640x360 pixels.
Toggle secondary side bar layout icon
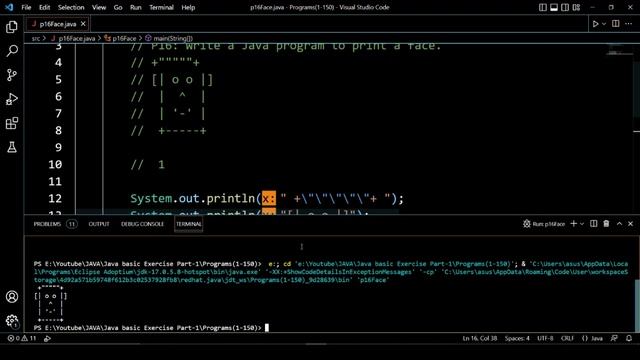point(565,7)
